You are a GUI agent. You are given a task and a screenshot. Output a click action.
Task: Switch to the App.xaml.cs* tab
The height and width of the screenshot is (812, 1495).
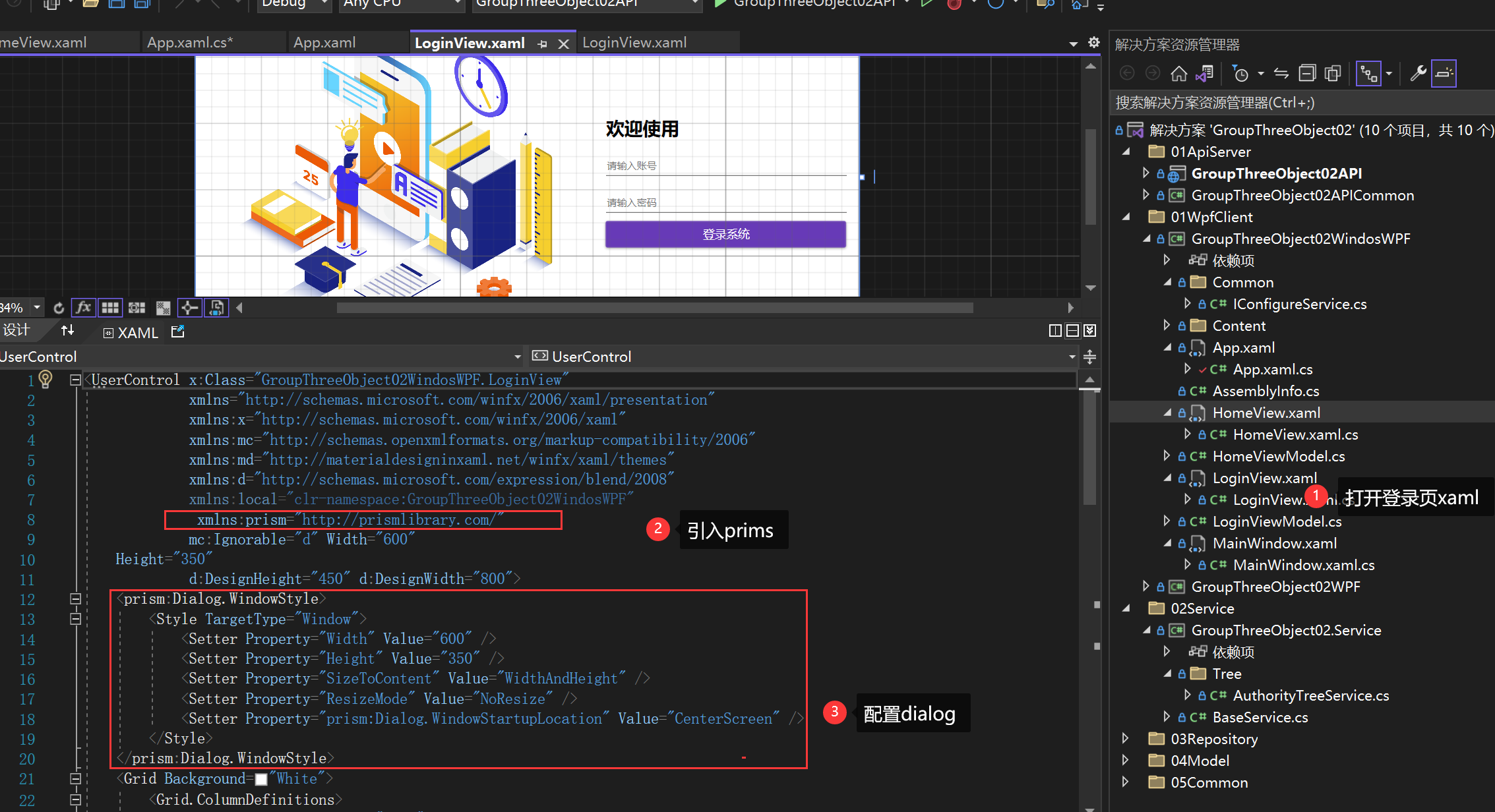[x=190, y=43]
